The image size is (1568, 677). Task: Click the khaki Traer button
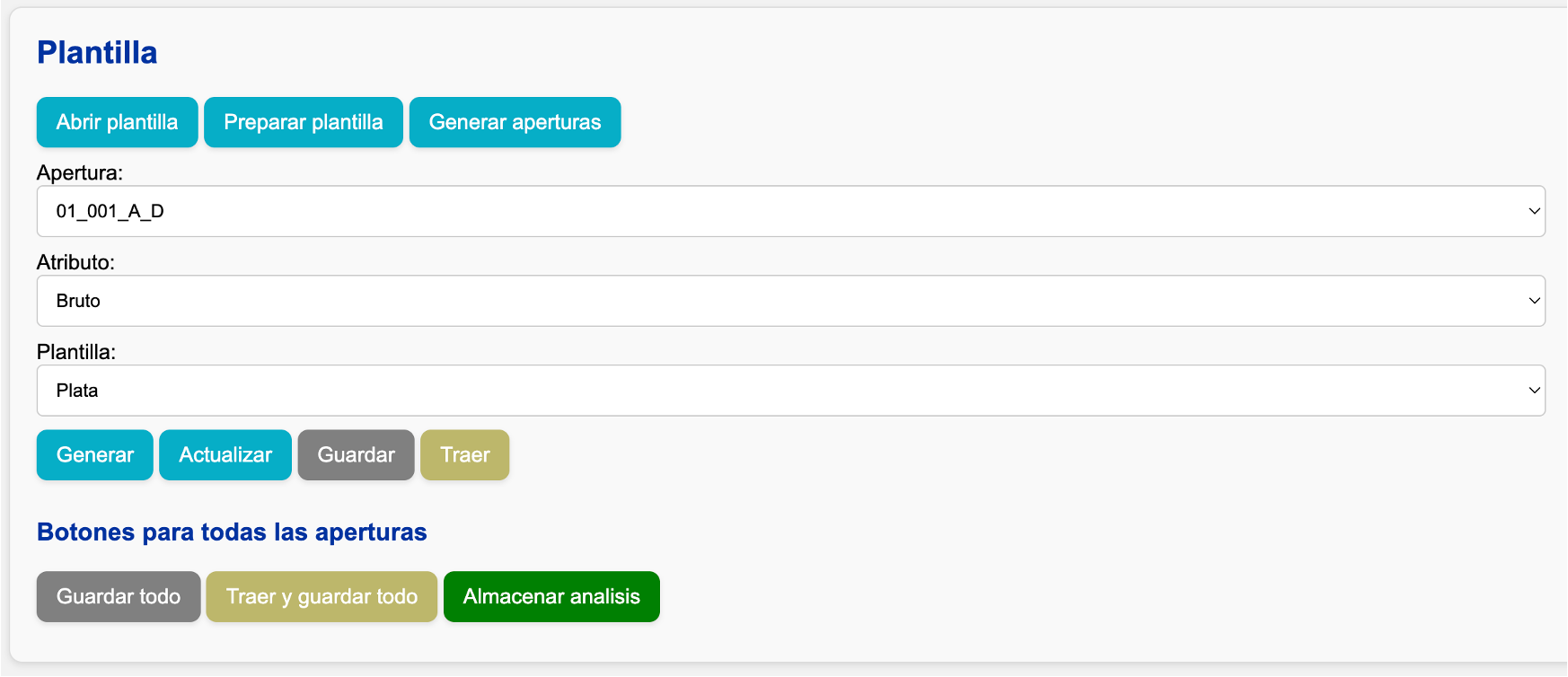click(465, 455)
